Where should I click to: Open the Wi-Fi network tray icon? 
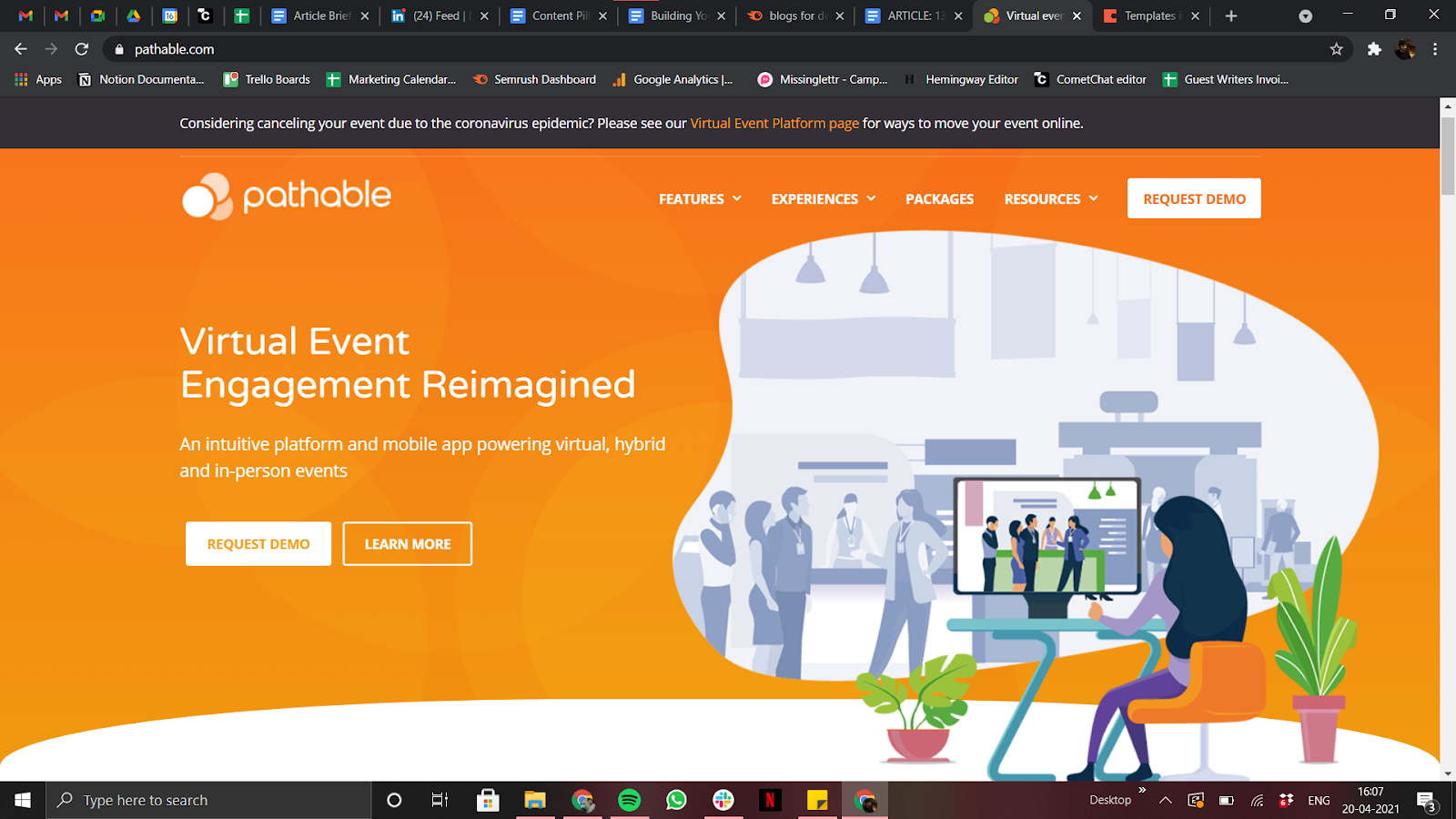tap(1257, 801)
